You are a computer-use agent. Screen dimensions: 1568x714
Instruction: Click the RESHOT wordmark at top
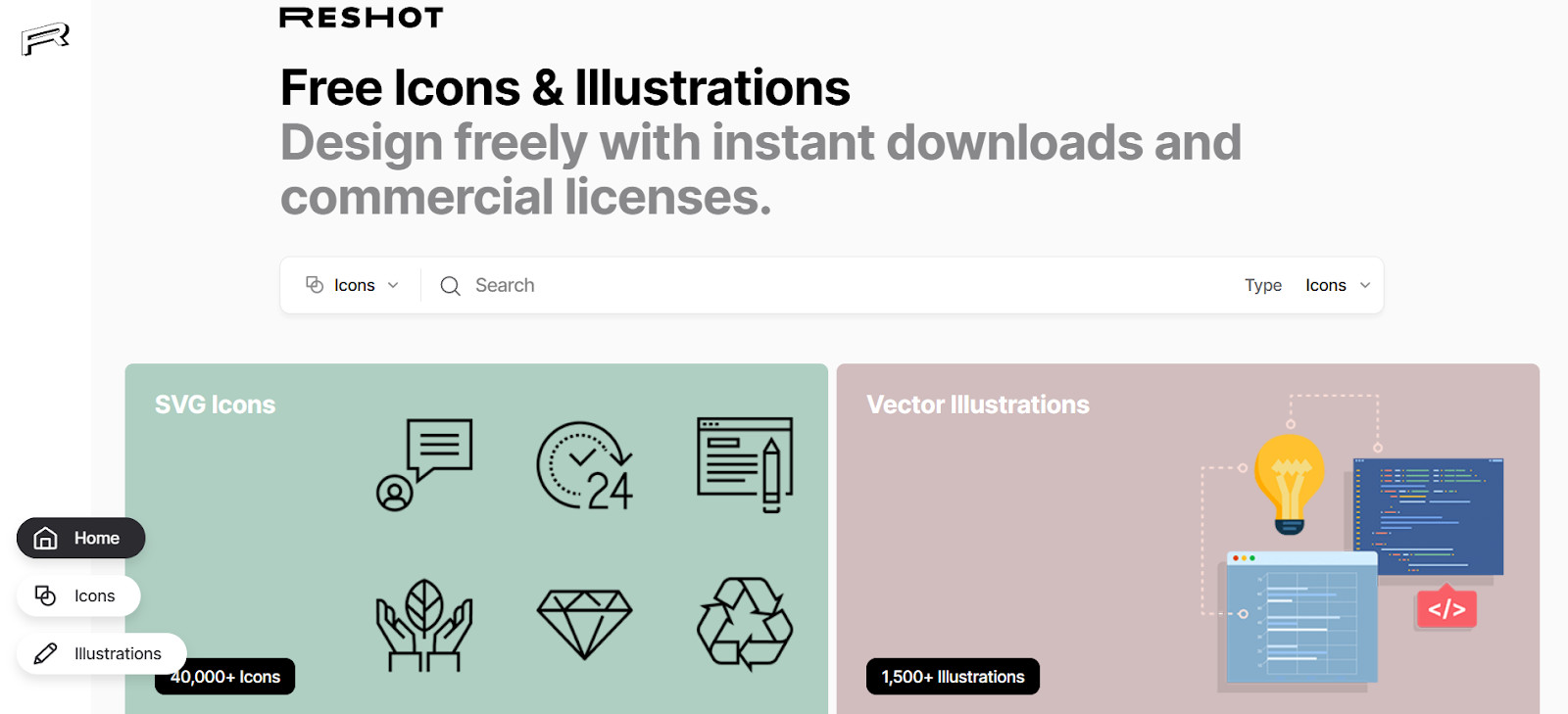click(x=361, y=18)
